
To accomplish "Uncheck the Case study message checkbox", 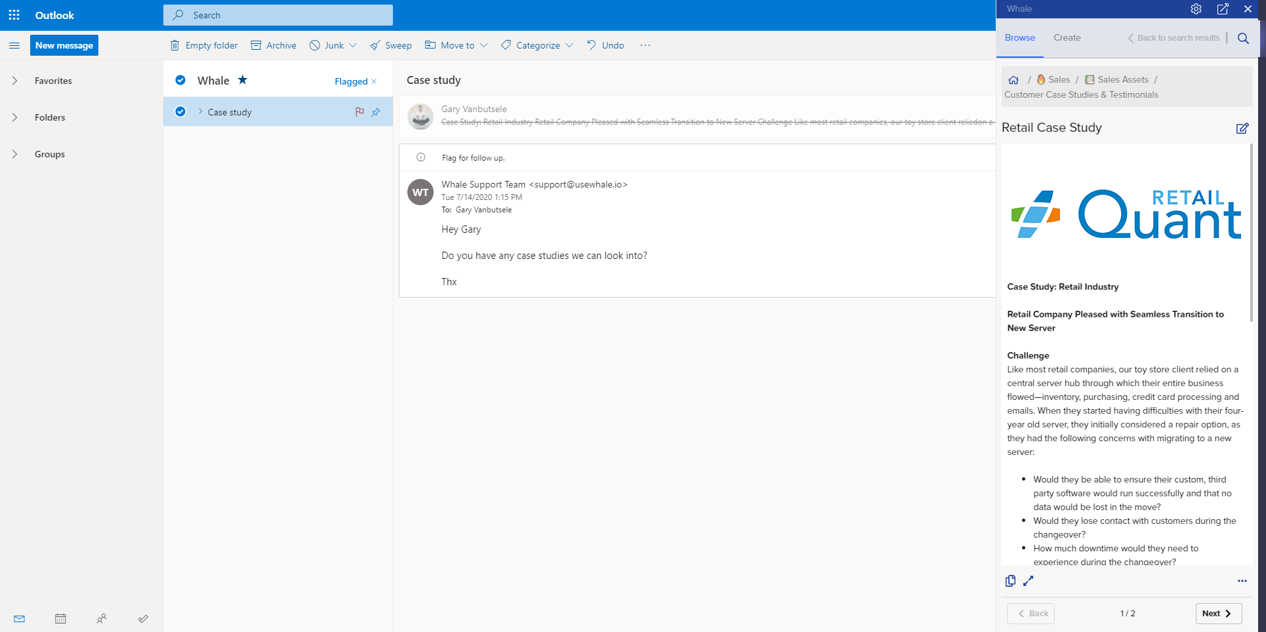I will click(180, 112).
